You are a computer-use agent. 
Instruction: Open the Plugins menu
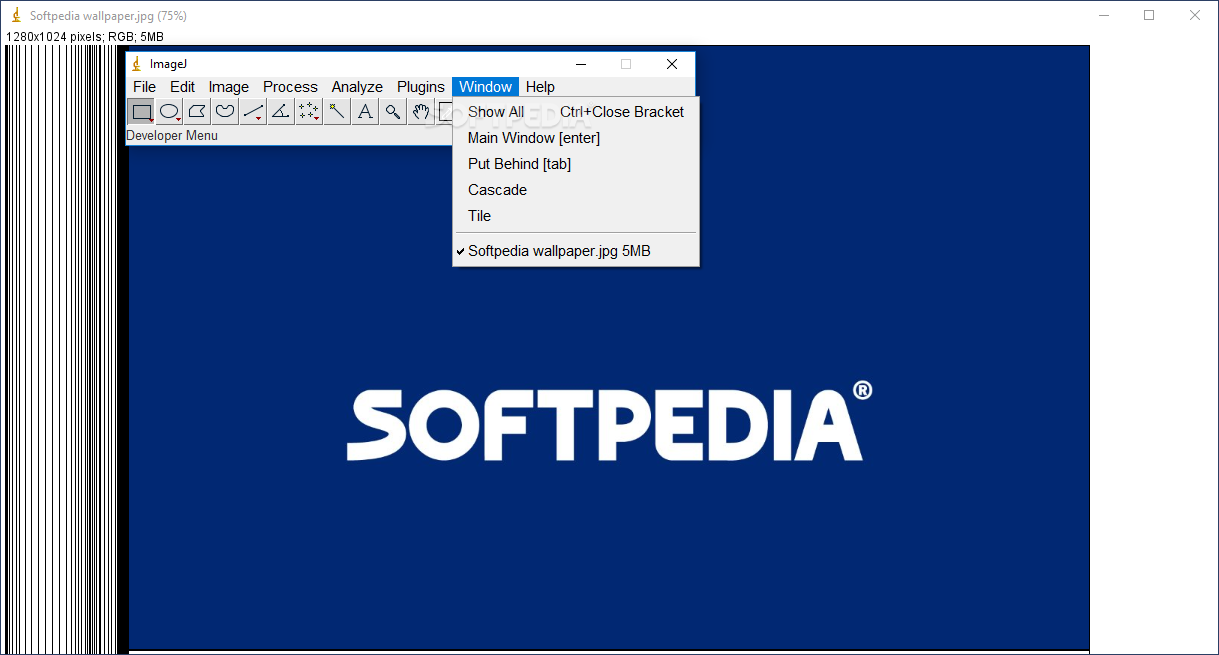click(421, 87)
